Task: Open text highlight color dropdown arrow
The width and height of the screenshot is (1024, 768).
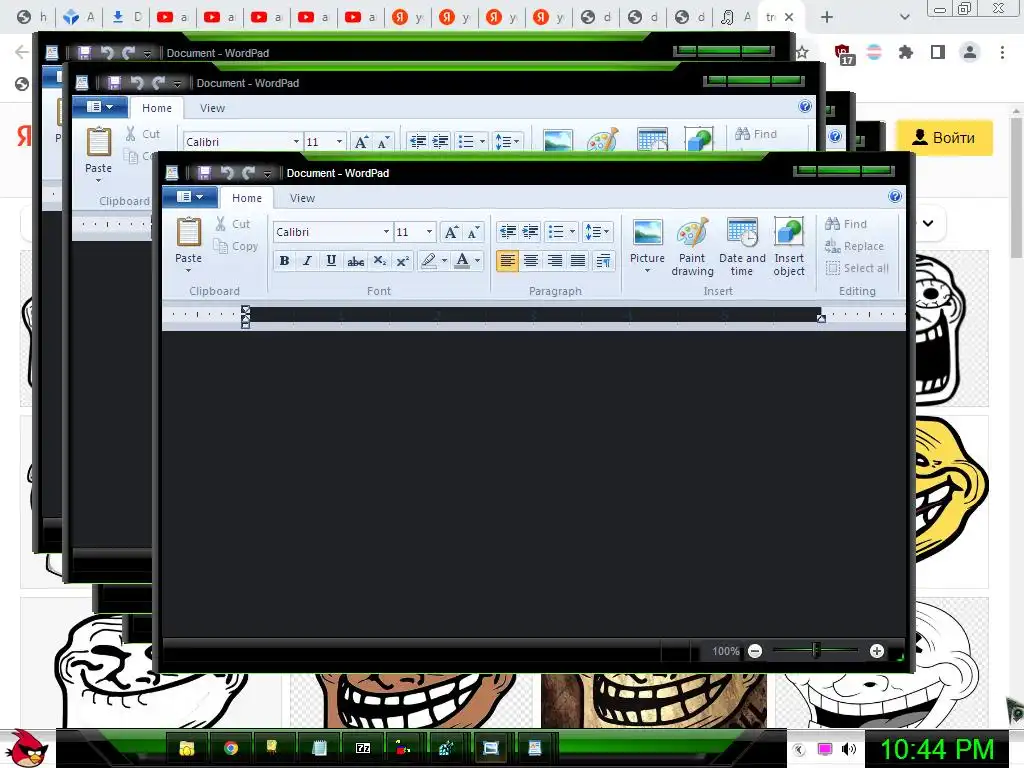Action: [444, 261]
